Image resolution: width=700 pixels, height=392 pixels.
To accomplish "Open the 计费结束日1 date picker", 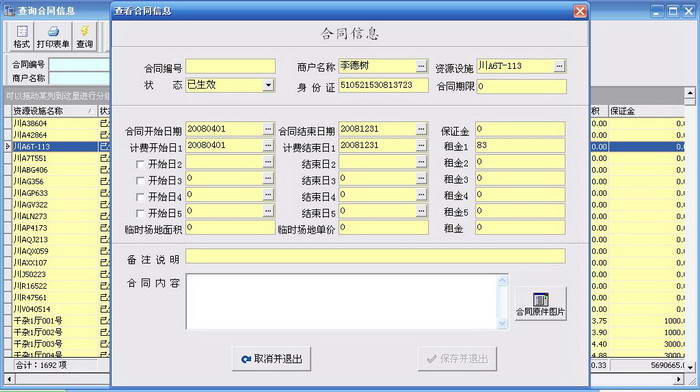I will [421, 146].
